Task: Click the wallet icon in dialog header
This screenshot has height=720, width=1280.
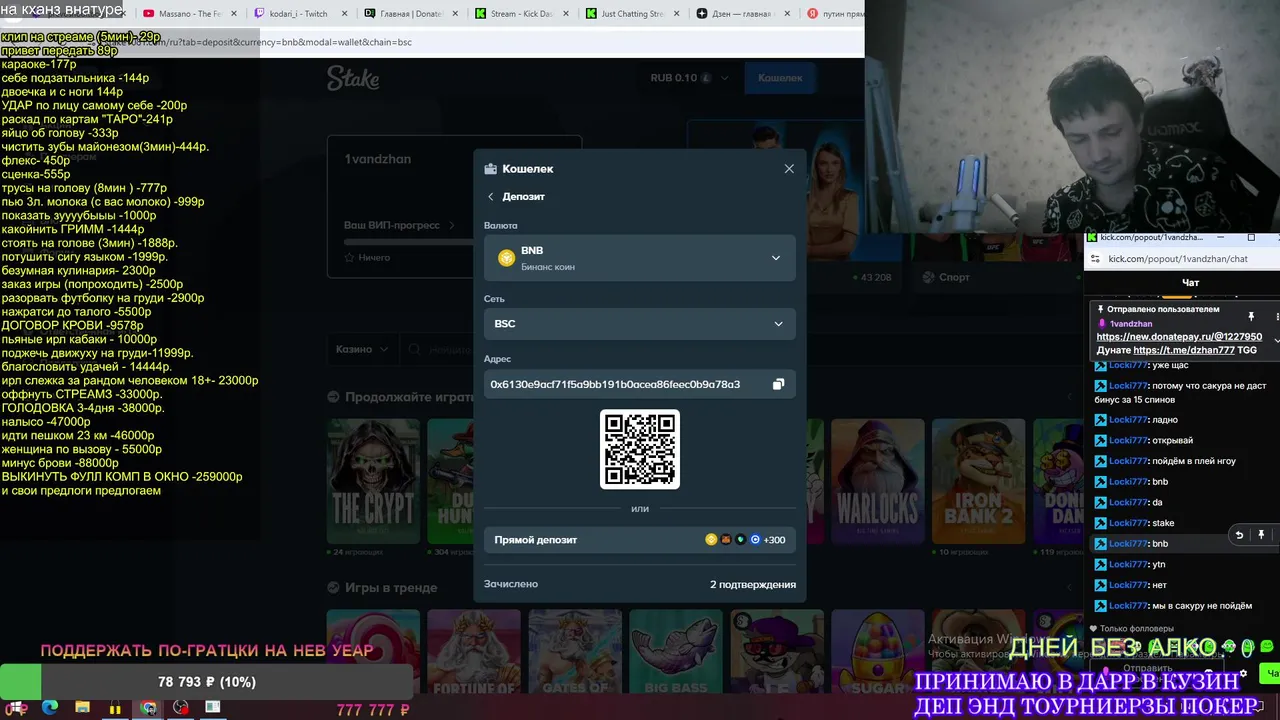Action: (x=490, y=169)
